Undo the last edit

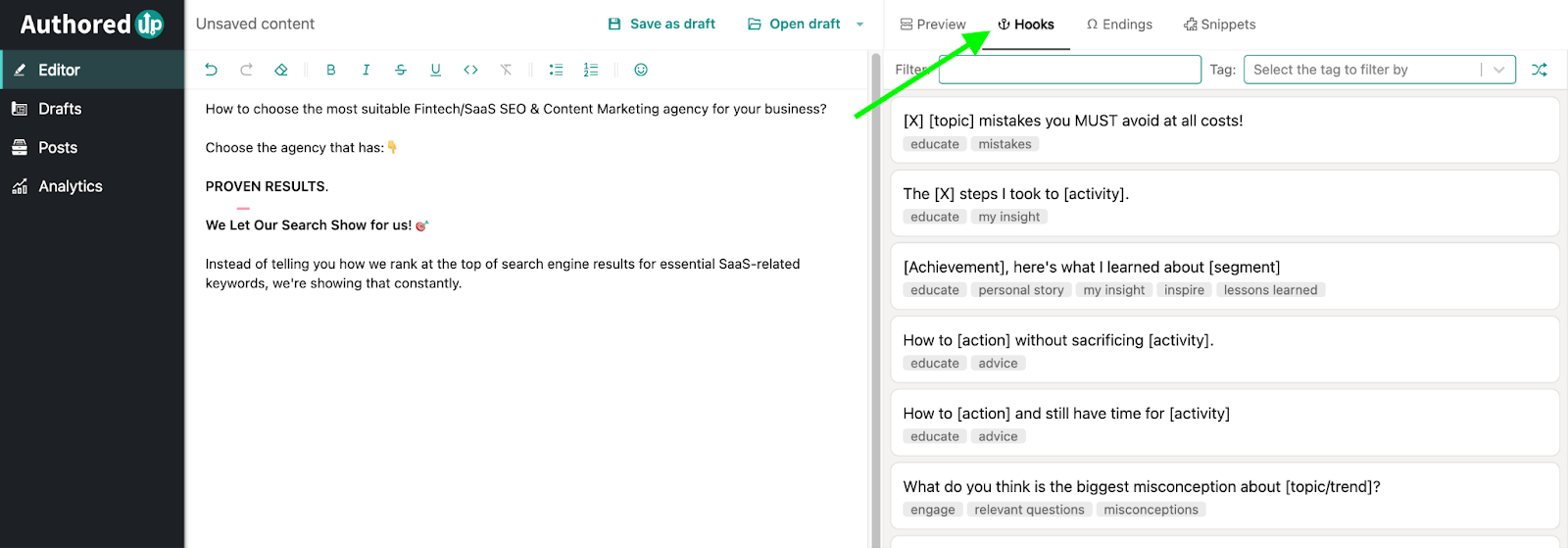(x=211, y=70)
